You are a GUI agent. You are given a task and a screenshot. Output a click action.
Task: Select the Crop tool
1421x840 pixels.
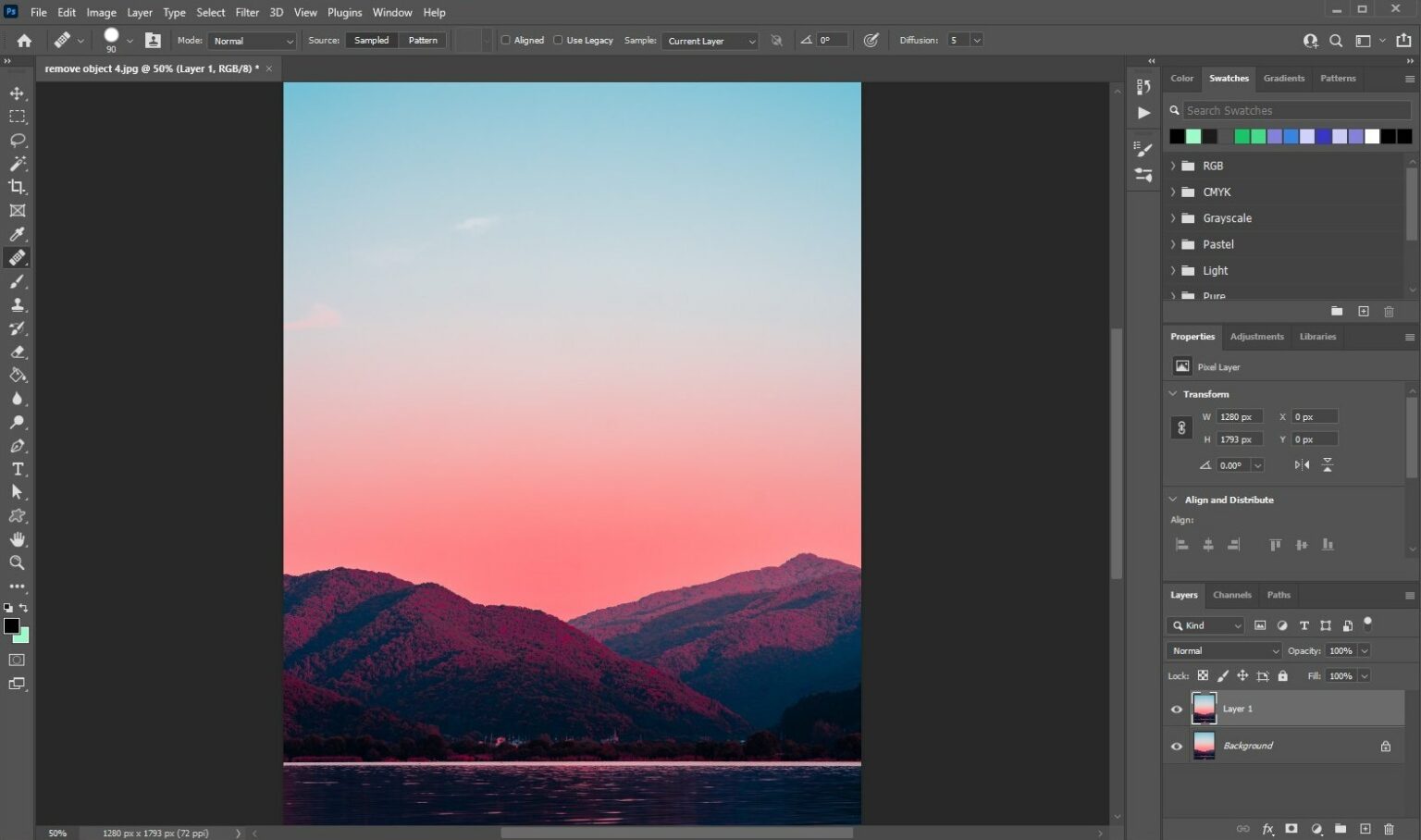point(17,187)
